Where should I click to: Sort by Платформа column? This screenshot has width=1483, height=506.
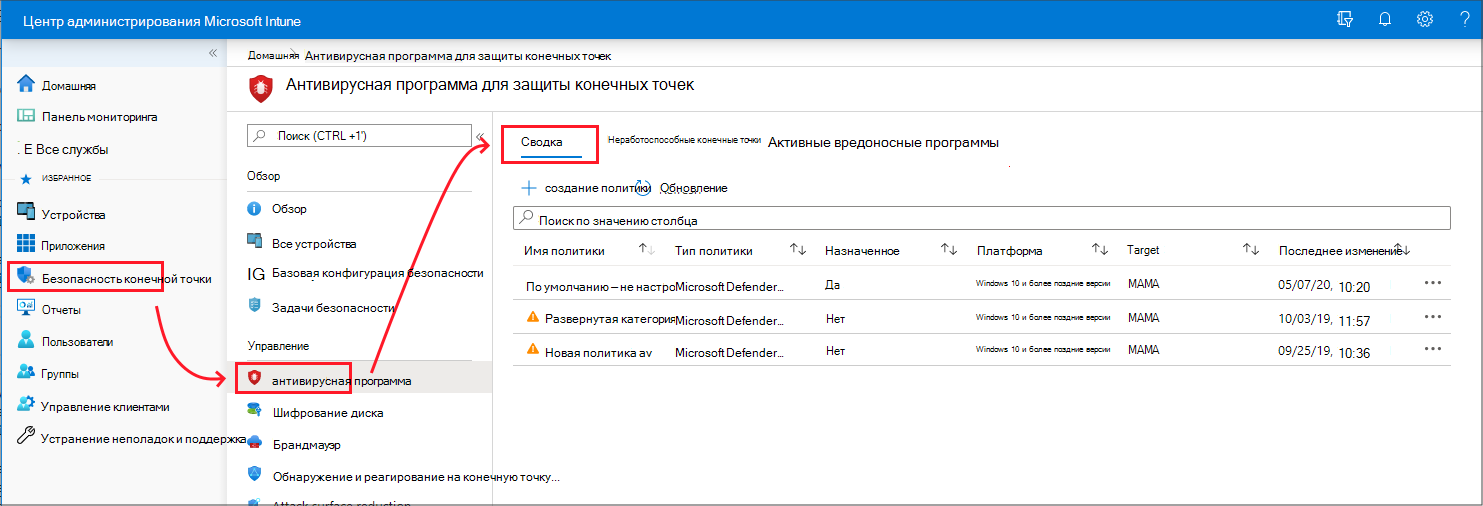1100,250
